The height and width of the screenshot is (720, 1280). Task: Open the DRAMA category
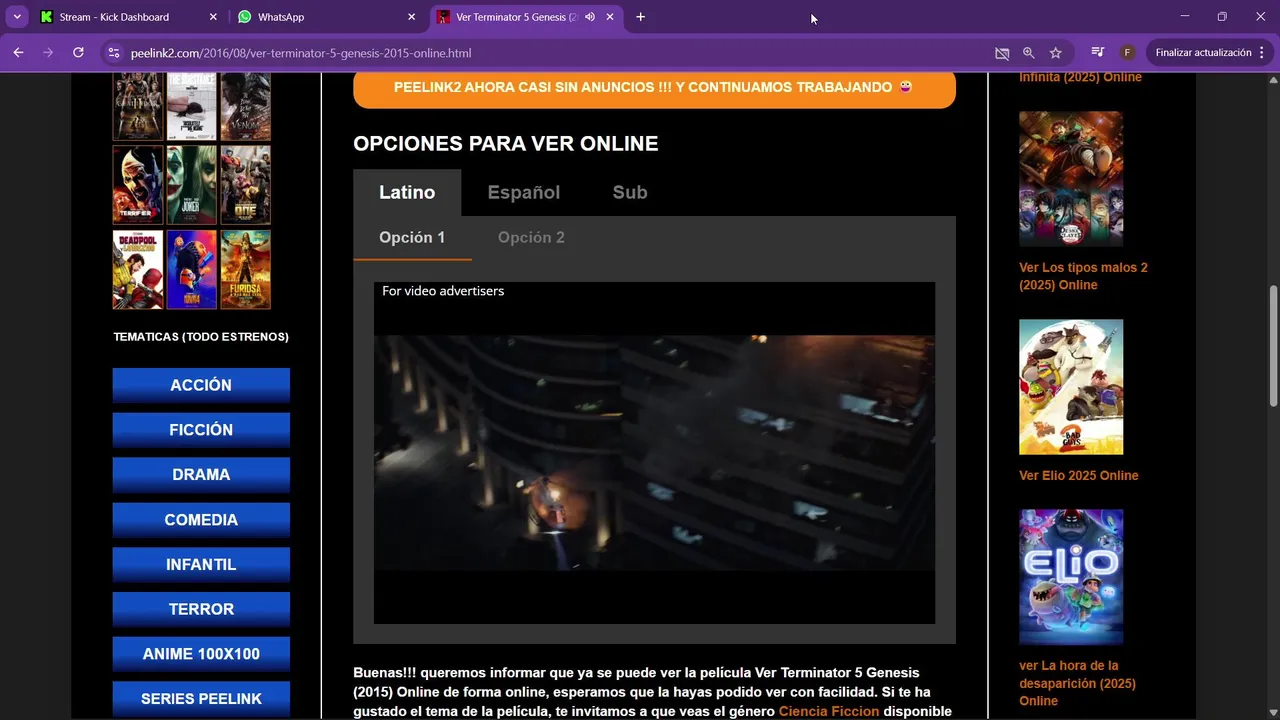click(x=201, y=475)
